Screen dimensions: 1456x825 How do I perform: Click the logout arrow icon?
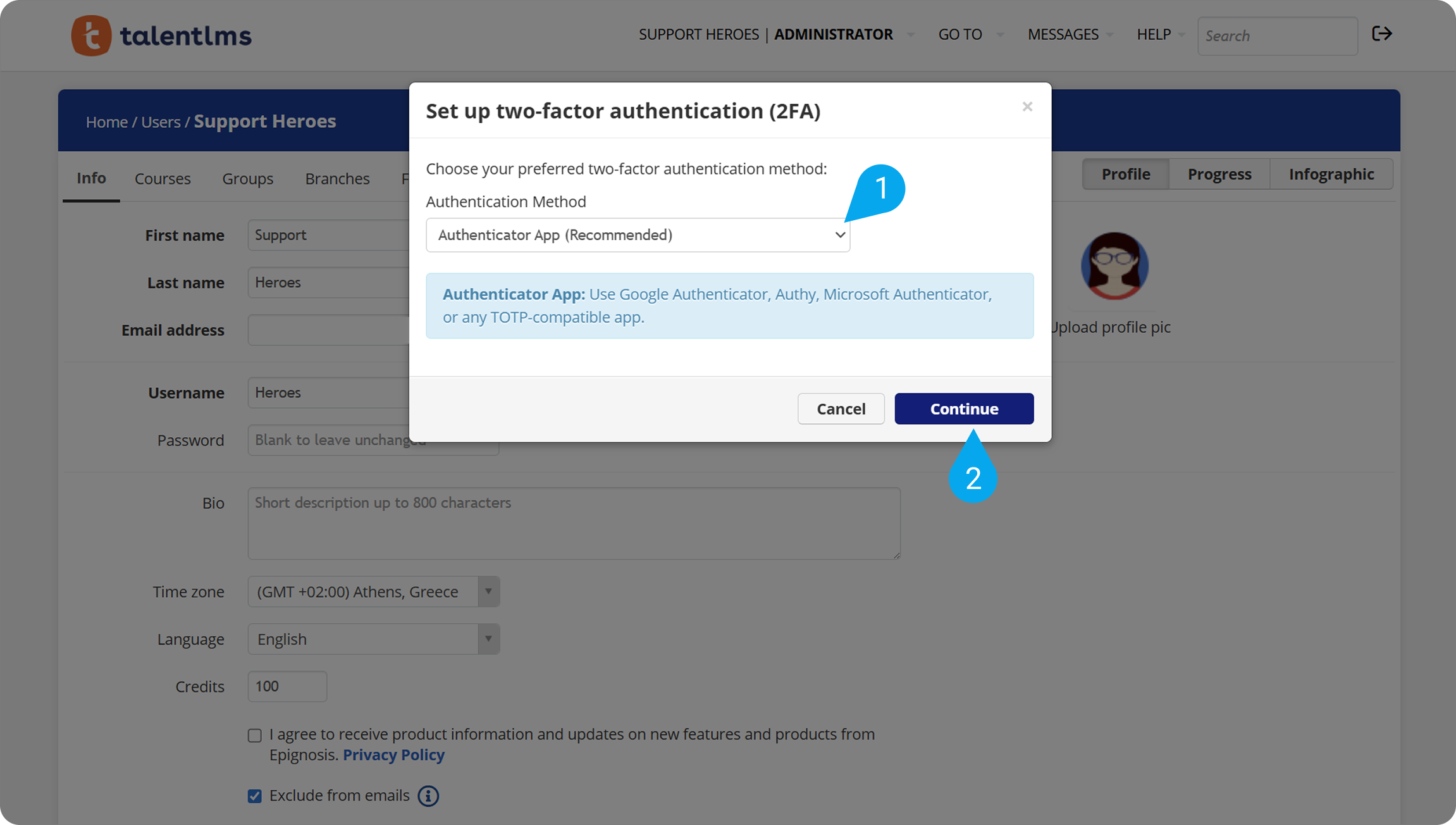(x=1381, y=34)
